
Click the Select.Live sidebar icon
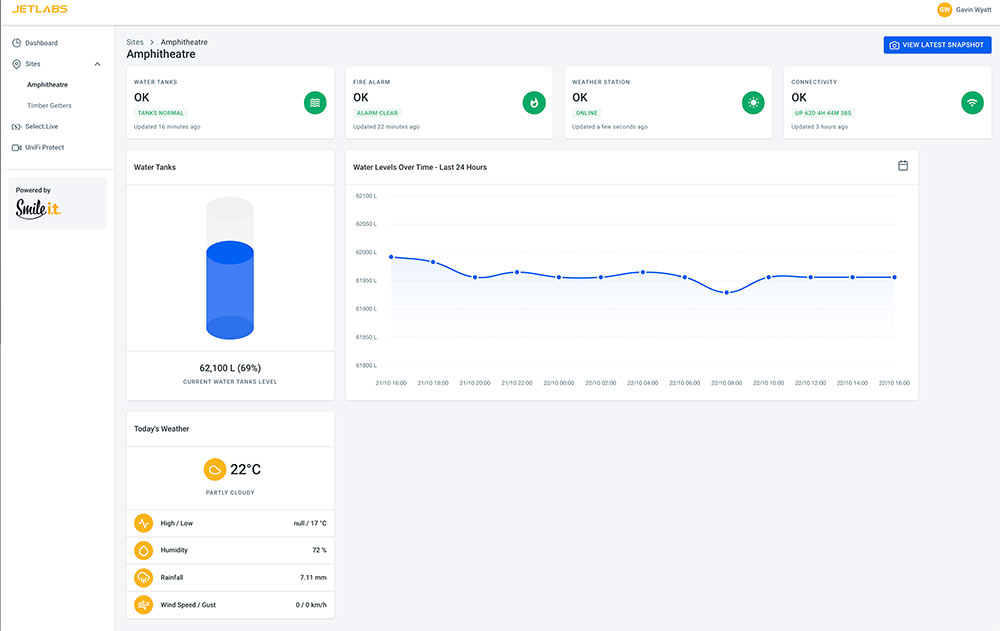[17, 126]
